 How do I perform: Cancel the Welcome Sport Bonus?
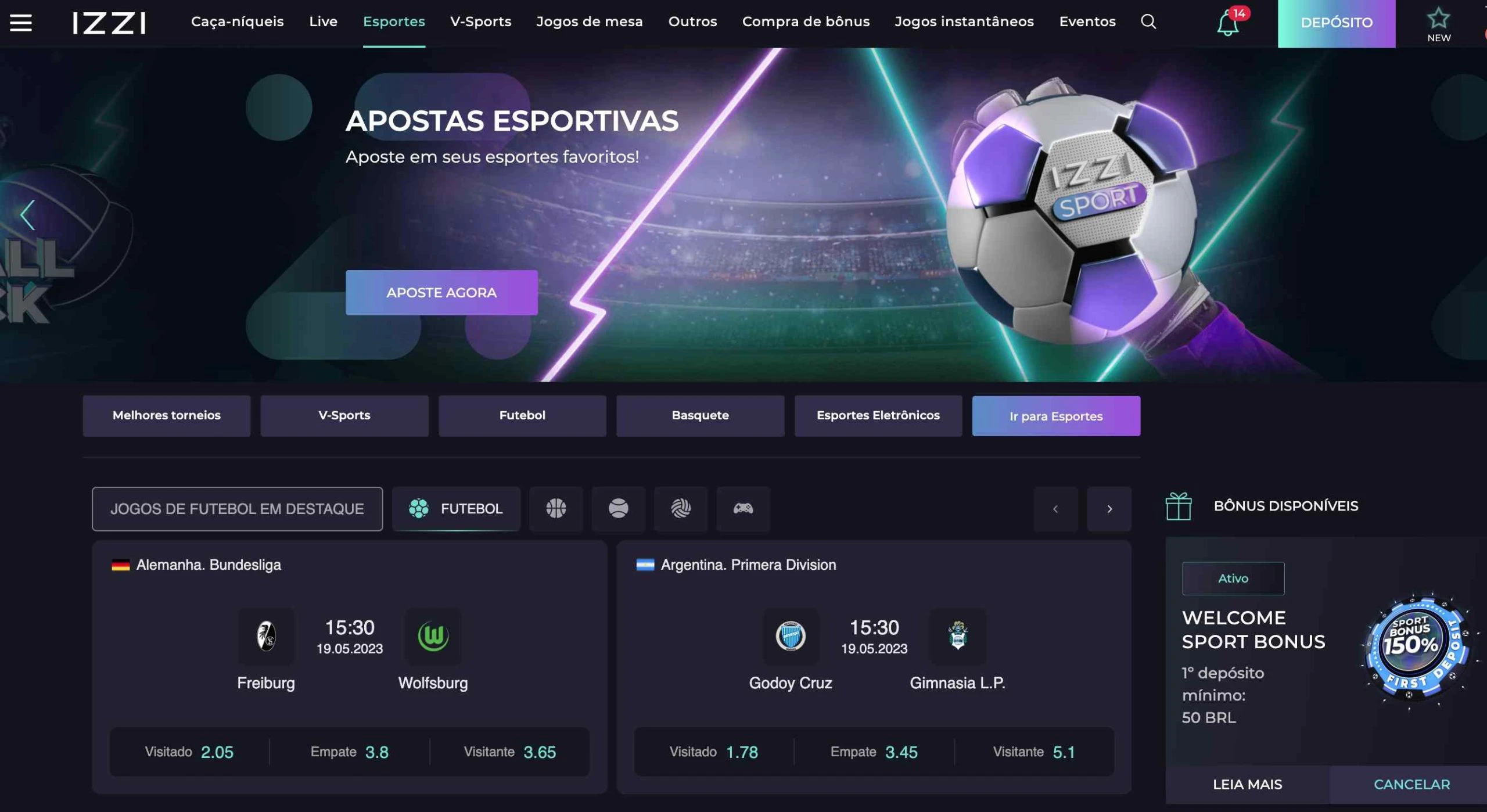click(x=1411, y=784)
